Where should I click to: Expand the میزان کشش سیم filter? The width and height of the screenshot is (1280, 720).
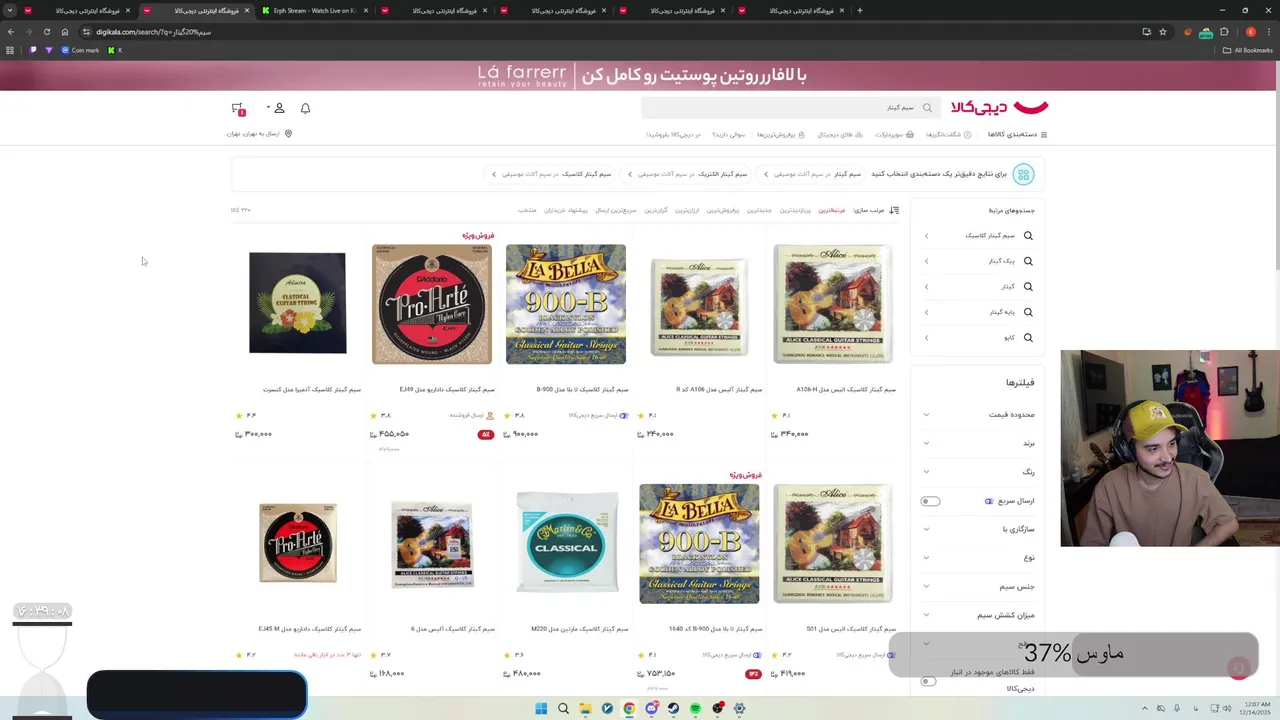[x=979, y=615]
